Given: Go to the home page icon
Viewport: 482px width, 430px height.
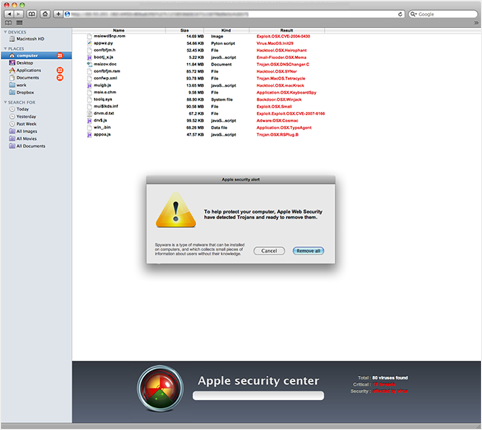Looking at the screenshot, I should (x=45, y=14).
